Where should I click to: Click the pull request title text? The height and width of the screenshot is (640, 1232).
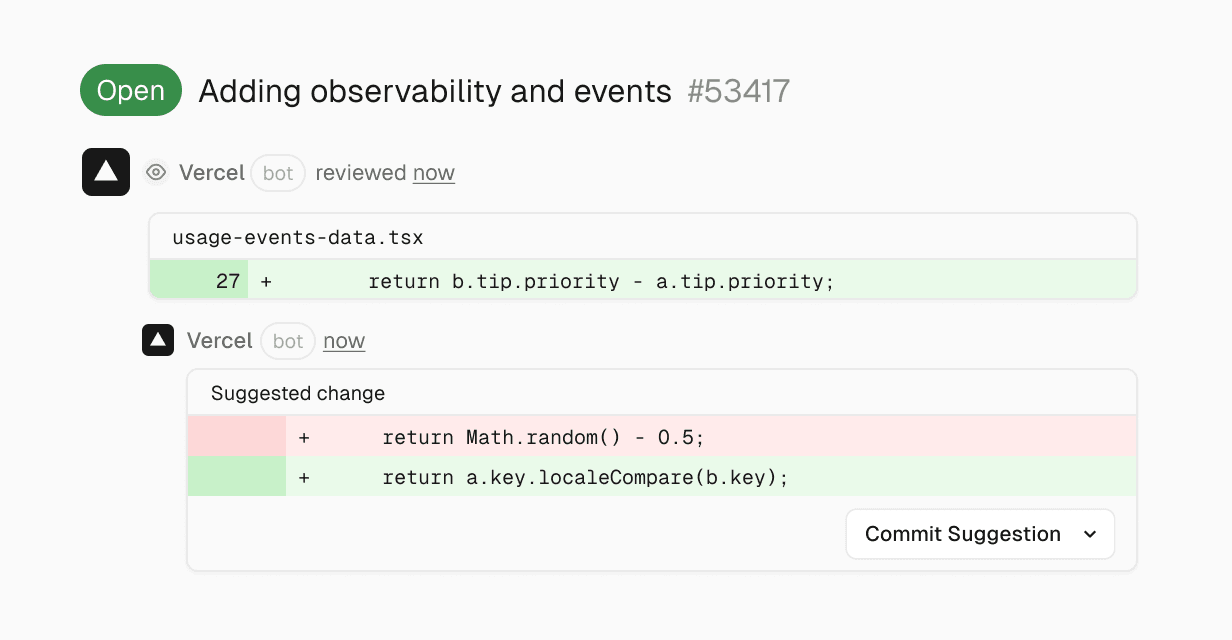pos(435,91)
